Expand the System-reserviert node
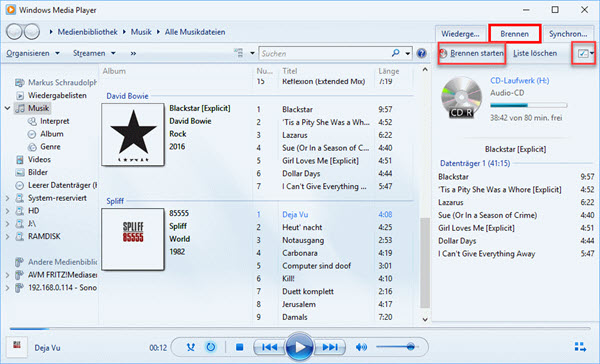600x364 pixels. pyautogui.click(x=7, y=198)
